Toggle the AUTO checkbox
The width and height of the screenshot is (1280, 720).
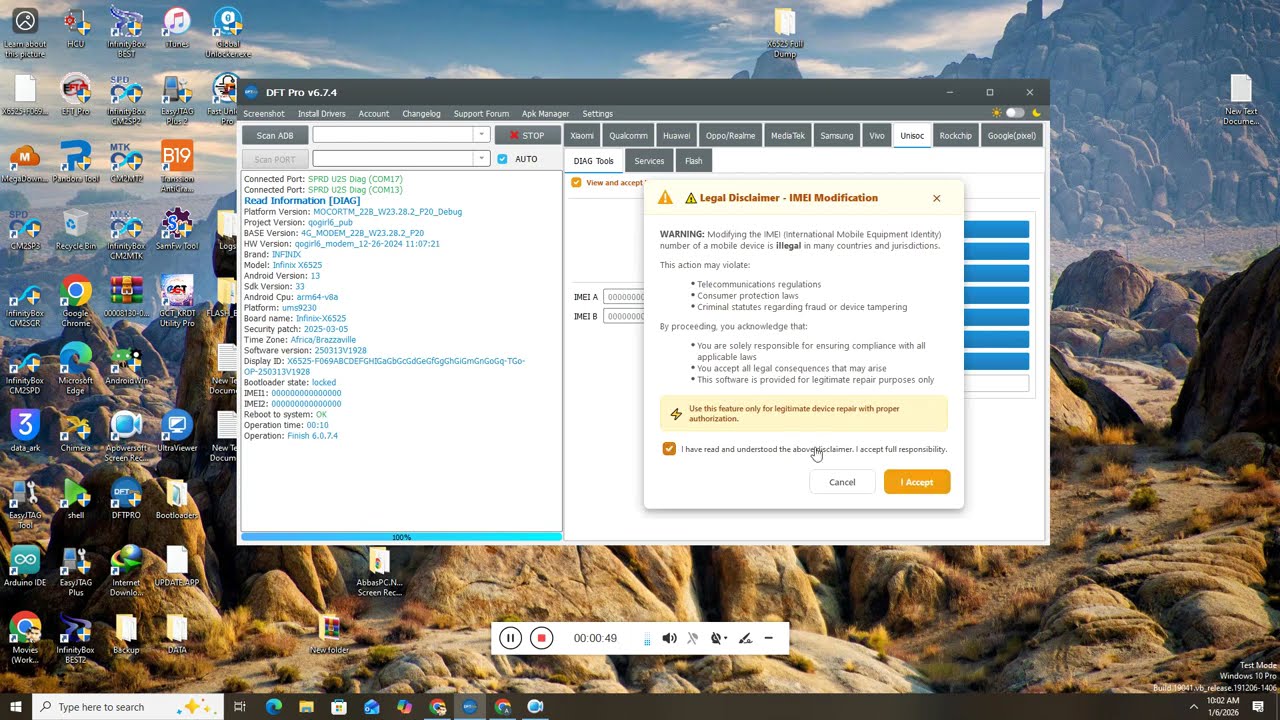pos(502,159)
